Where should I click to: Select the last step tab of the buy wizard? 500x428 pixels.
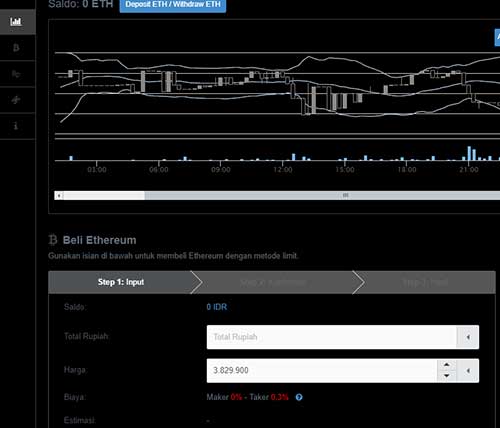425,282
